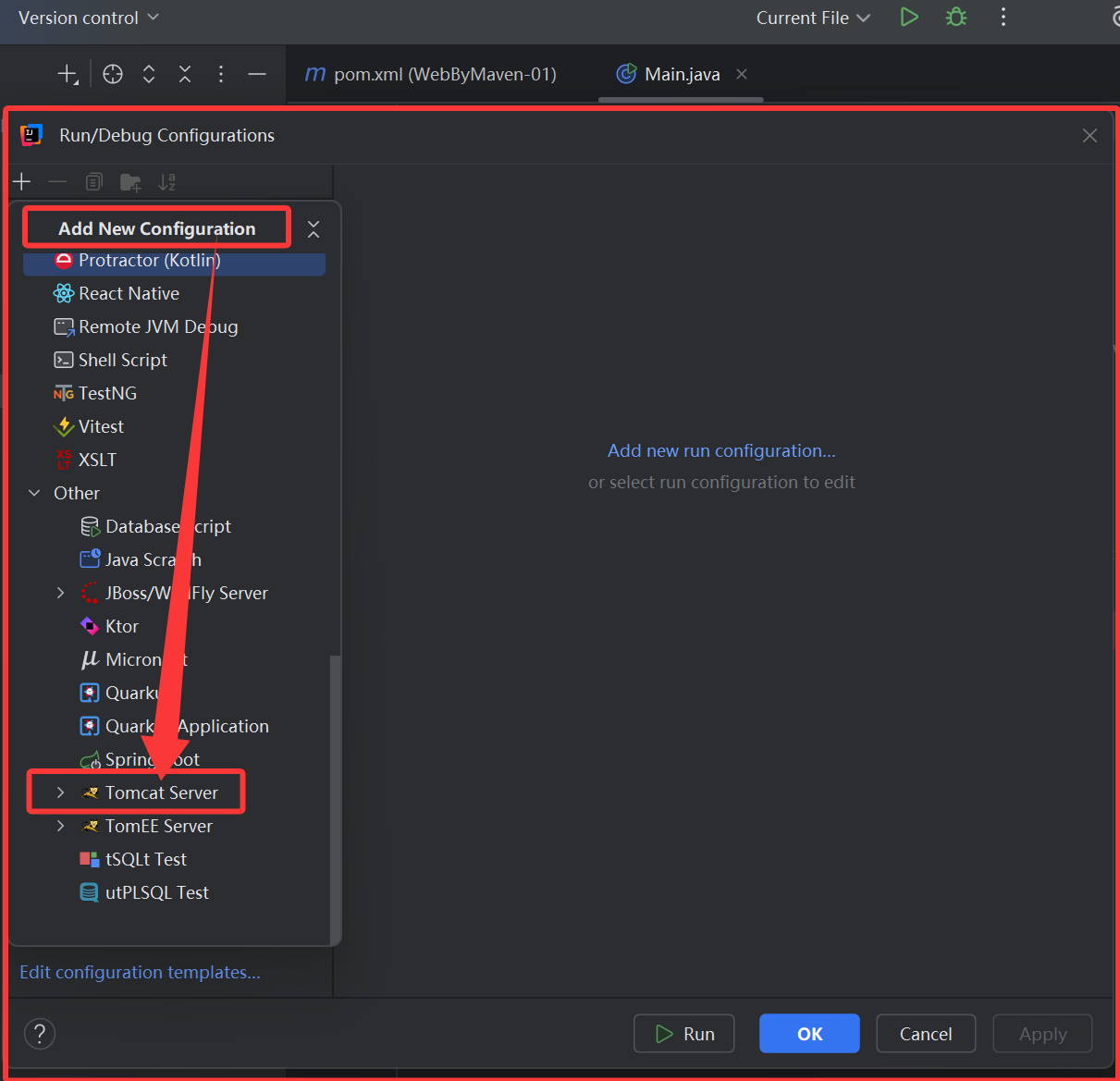
Task: Click Add new run configuration link
Action: coord(721,451)
